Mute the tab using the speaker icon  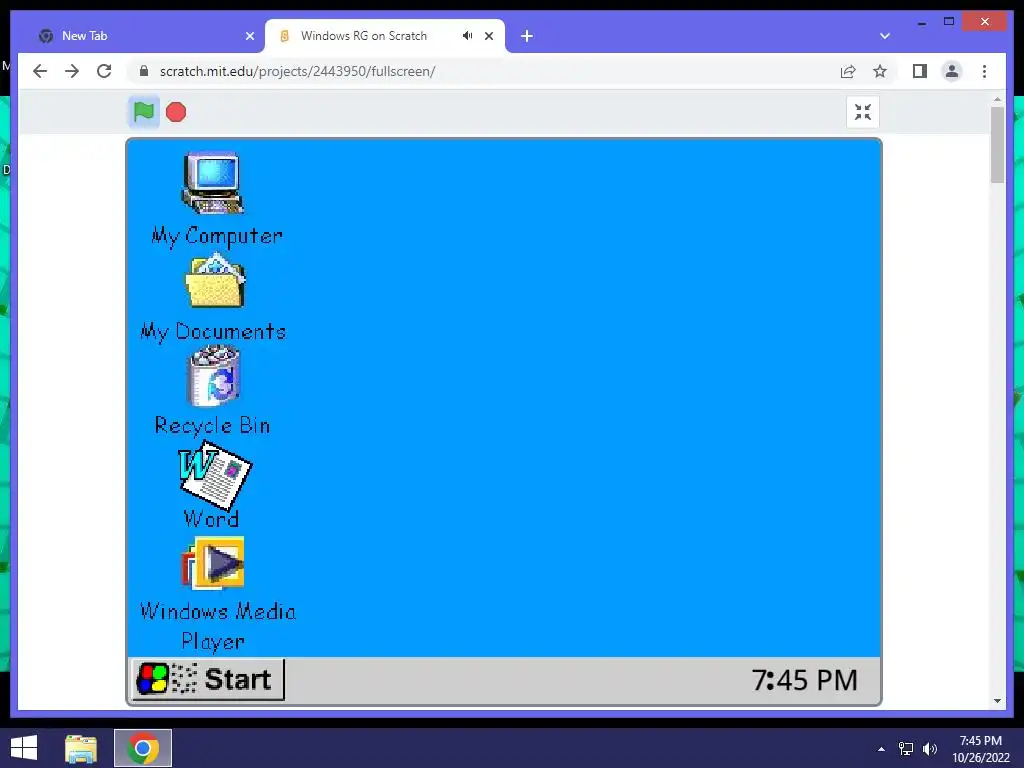[x=468, y=35]
